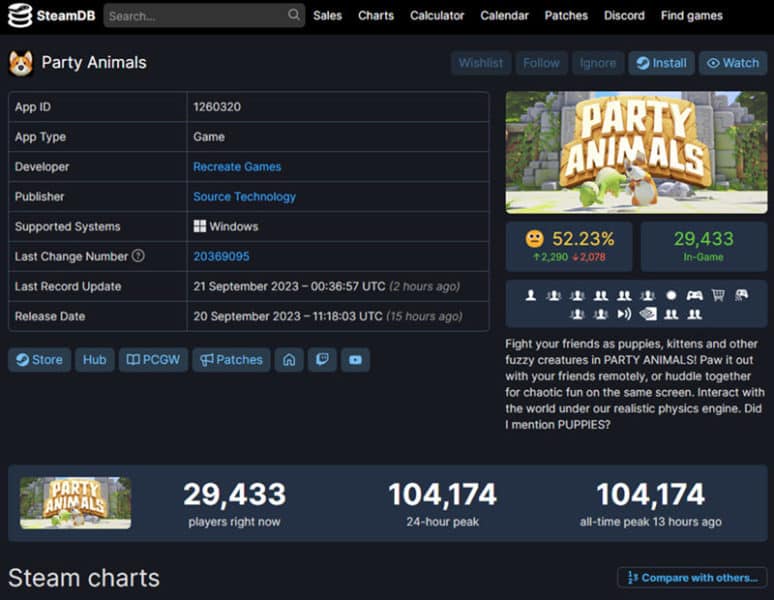Click the large Party Animals header image
Image resolution: width=774 pixels, height=600 pixels.
coord(636,152)
